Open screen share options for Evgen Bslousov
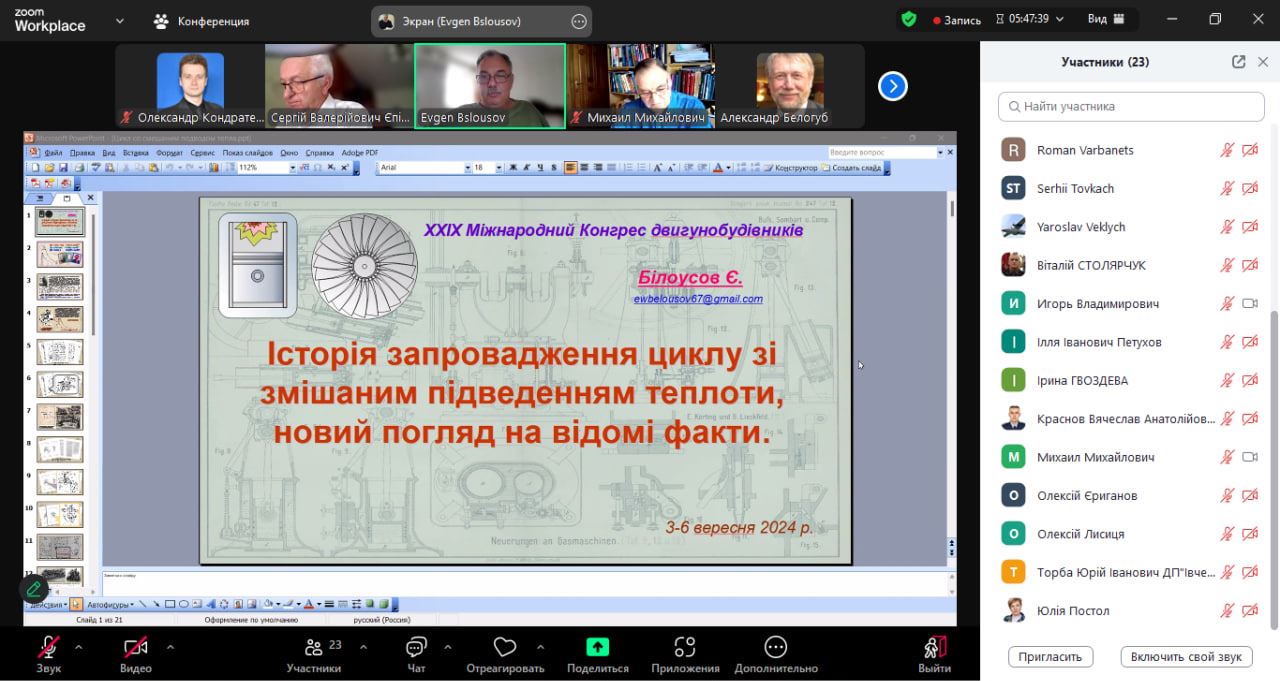 [x=579, y=21]
